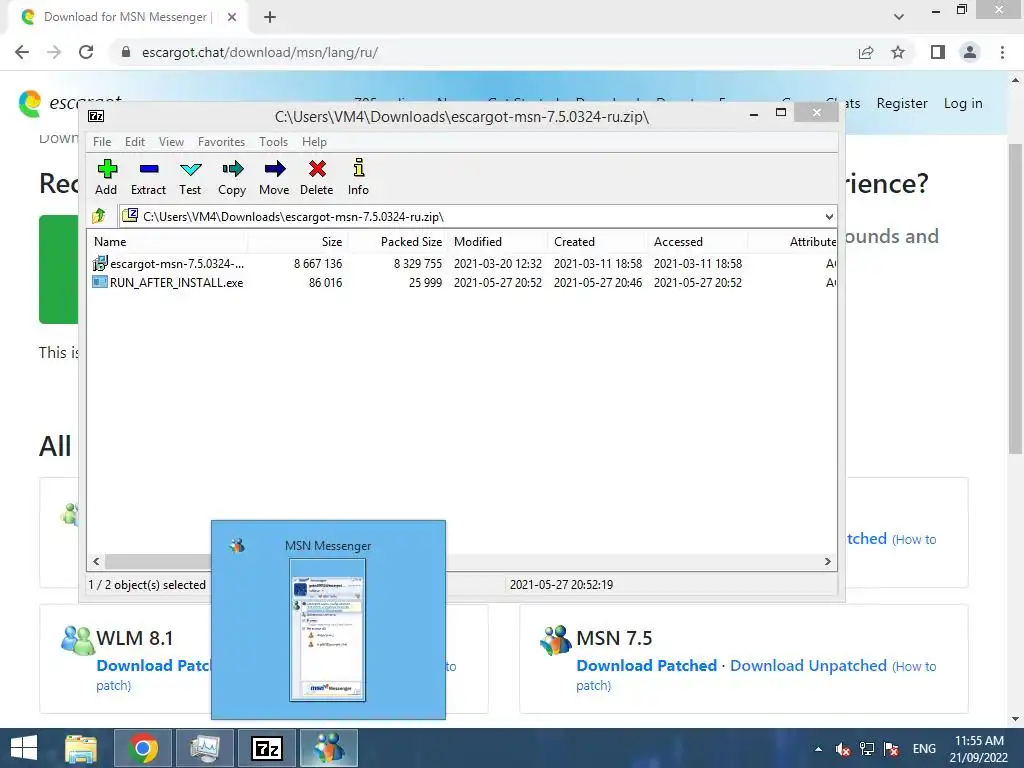This screenshot has width=1024, height=768.
Task: Select the Copy toolbar icon
Action: click(232, 177)
